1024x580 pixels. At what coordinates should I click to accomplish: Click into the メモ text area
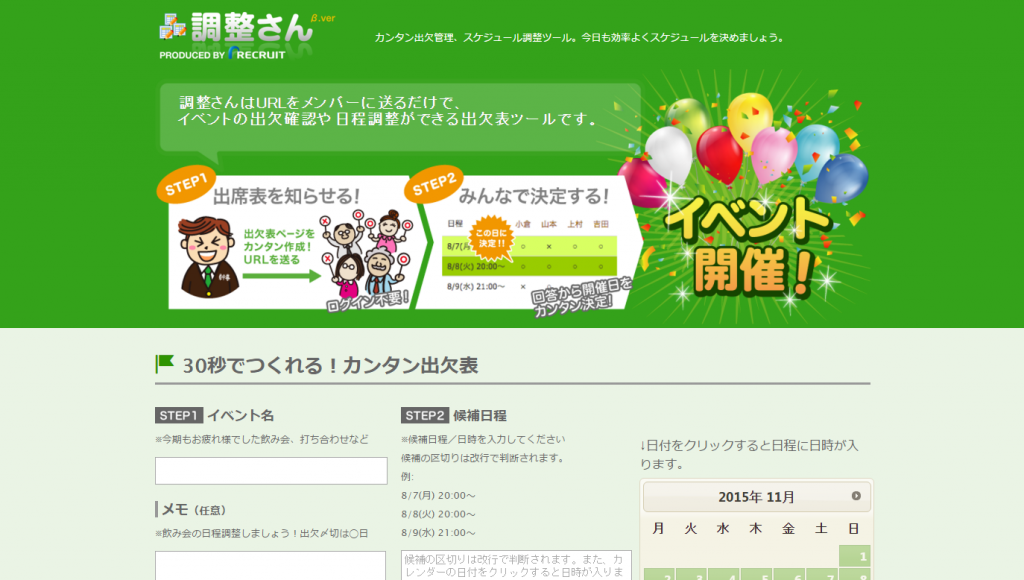(270, 566)
